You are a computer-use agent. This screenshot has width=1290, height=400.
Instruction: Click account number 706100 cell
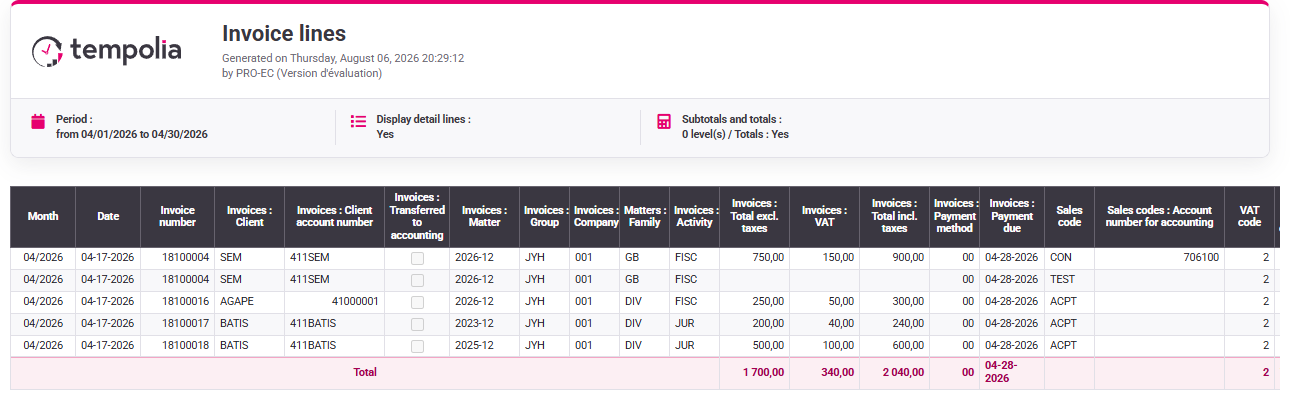point(1159,258)
